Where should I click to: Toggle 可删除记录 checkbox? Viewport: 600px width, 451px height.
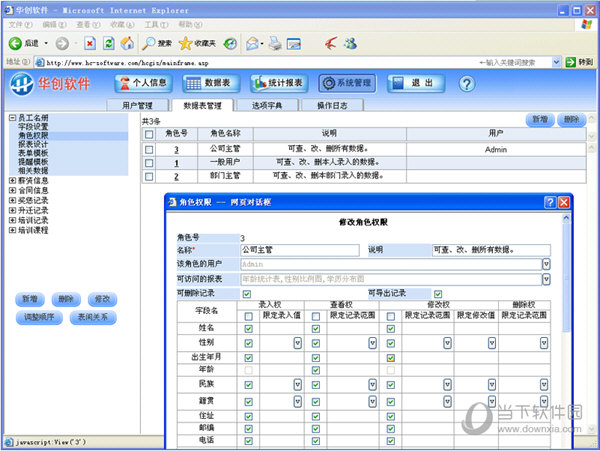247,294
